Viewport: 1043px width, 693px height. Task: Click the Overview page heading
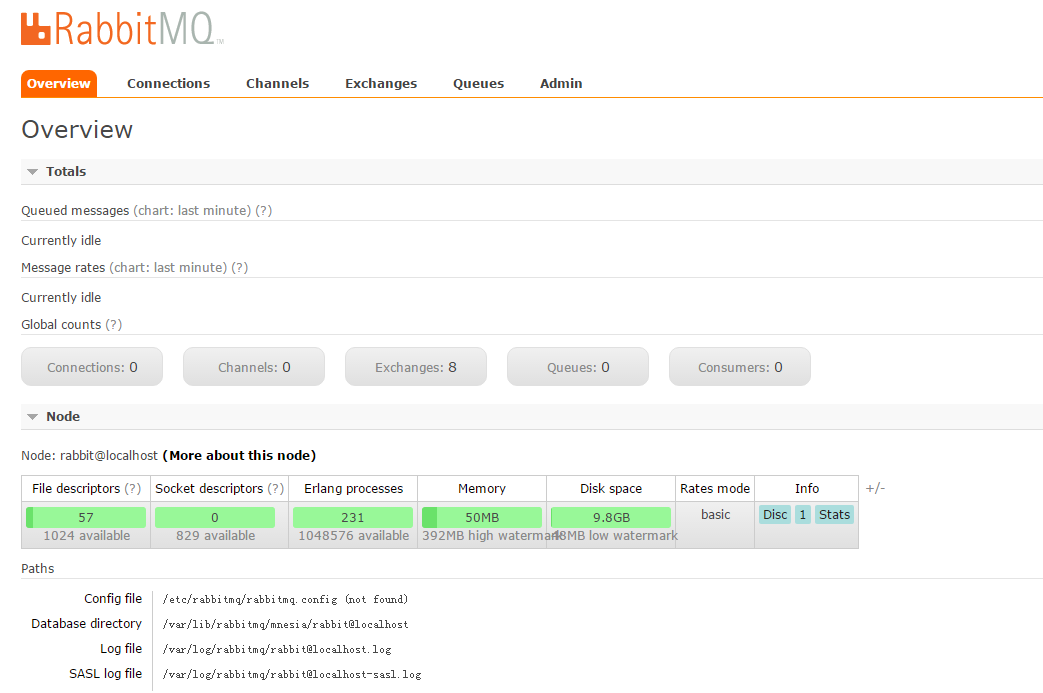(x=77, y=130)
